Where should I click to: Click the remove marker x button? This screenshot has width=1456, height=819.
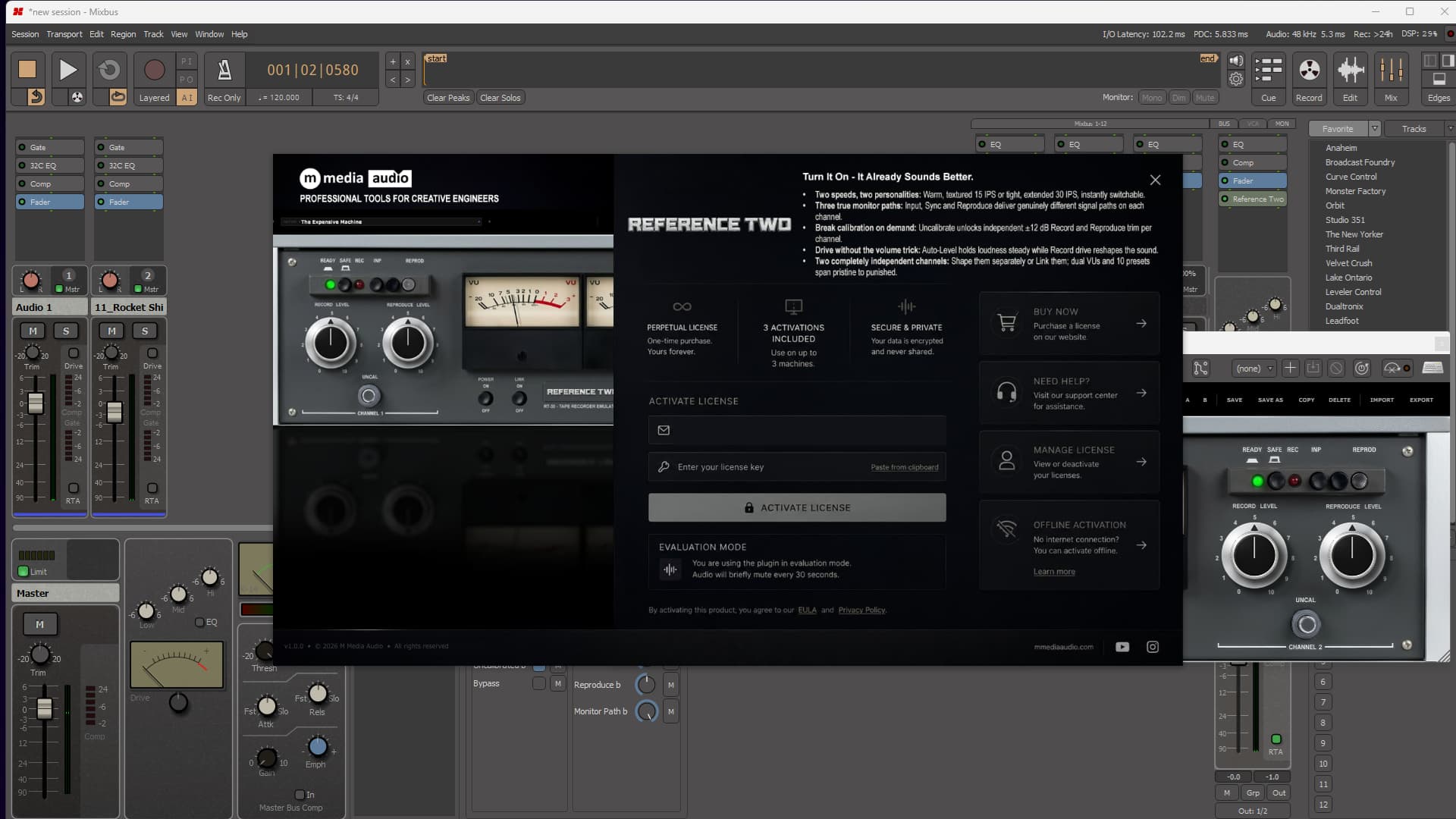tap(407, 62)
